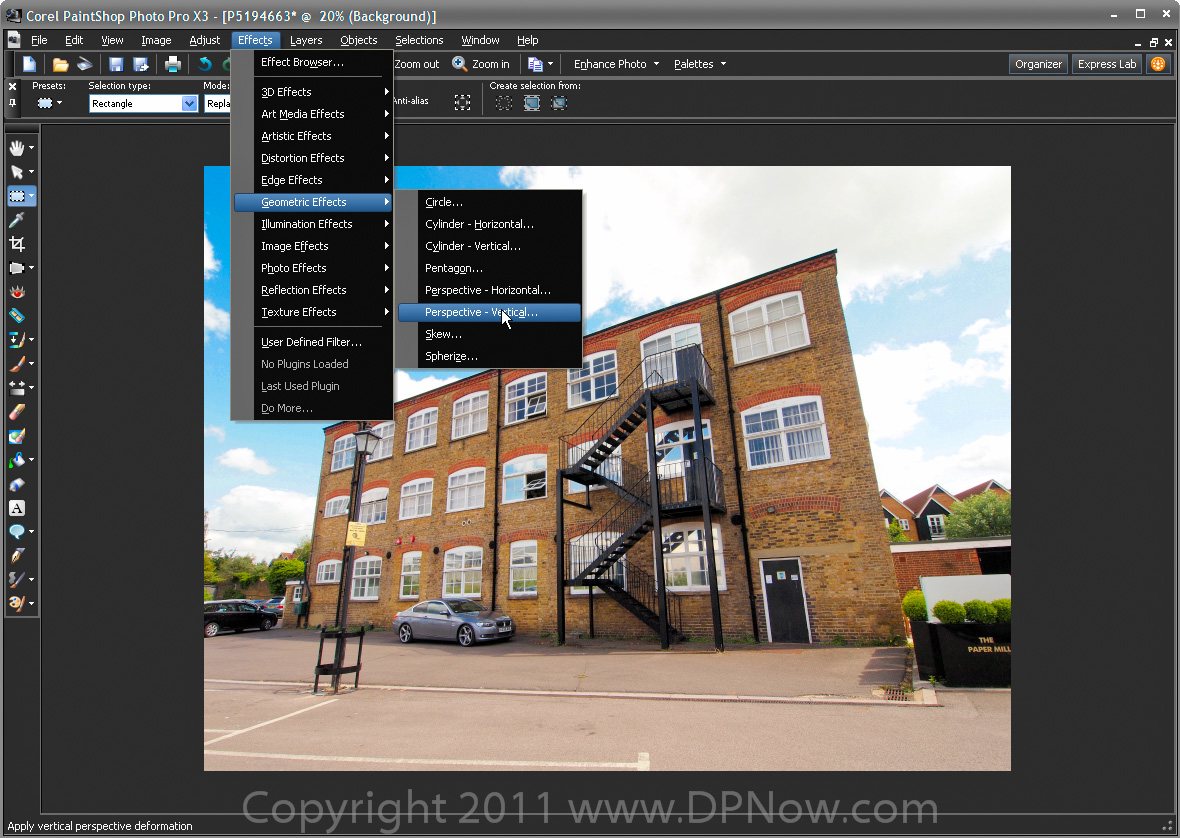Select the Pan hand tool

pyautogui.click(x=17, y=148)
